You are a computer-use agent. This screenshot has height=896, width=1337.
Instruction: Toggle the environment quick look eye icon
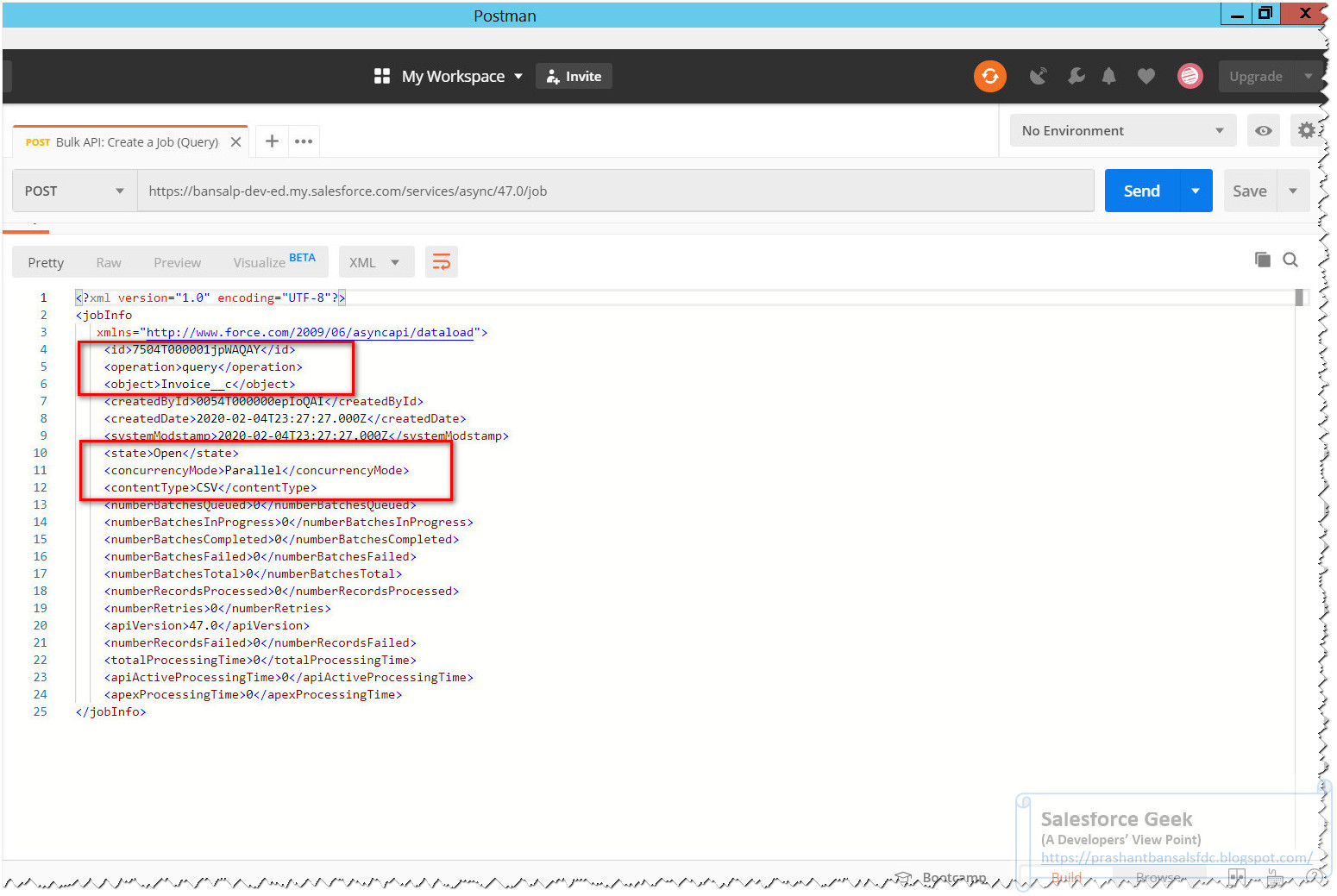pos(1263,131)
